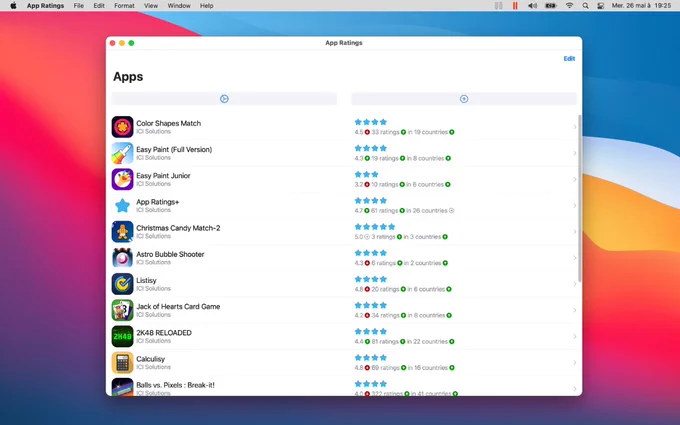This screenshot has height=425, width=680.
Task: Open the File menu
Action: [x=78, y=6]
